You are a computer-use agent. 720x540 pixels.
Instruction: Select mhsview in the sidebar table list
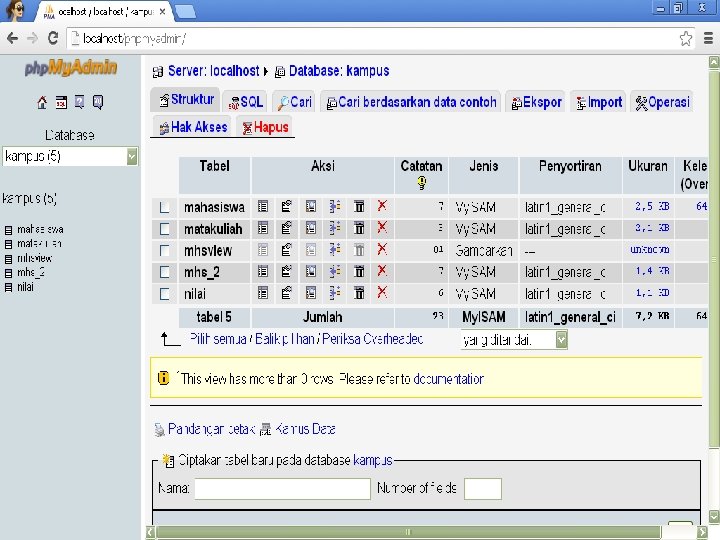(x=34, y=258)
